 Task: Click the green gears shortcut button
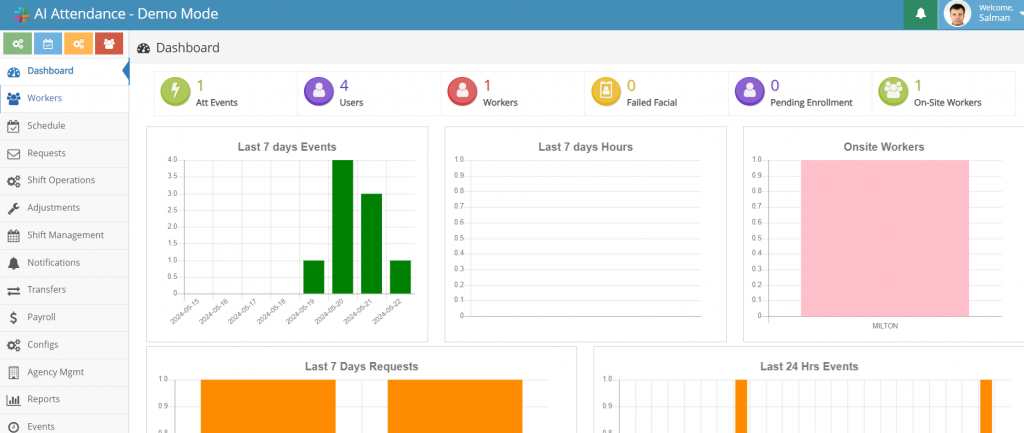(18, 44)
